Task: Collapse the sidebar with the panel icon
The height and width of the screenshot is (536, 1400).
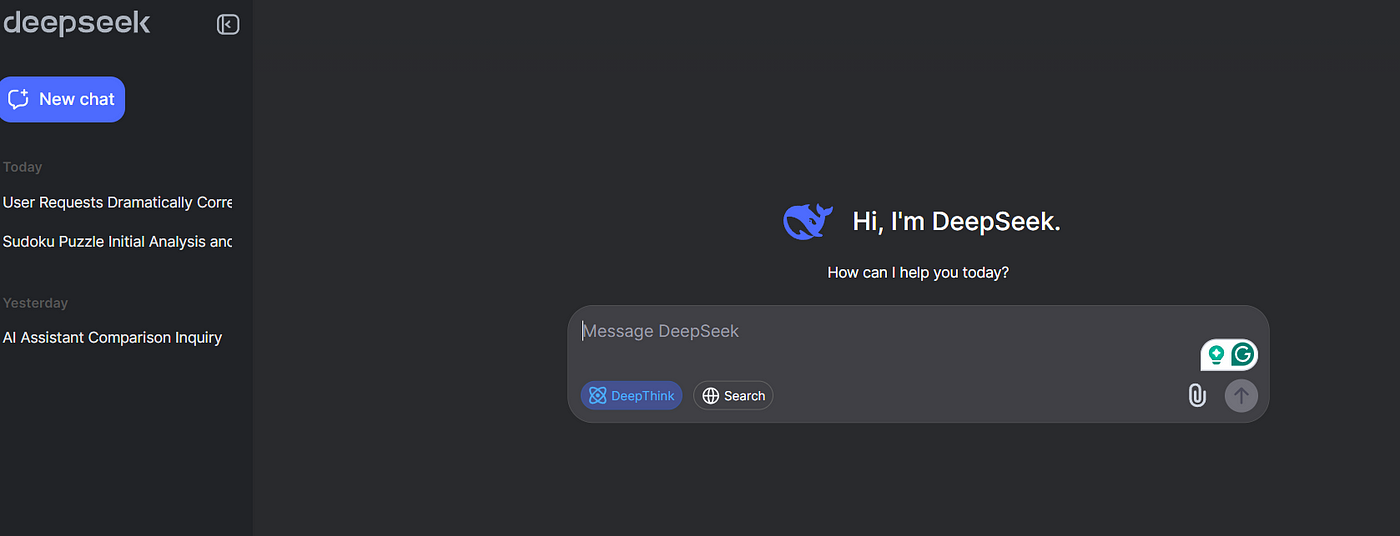Action: click(x=228, y=24)
